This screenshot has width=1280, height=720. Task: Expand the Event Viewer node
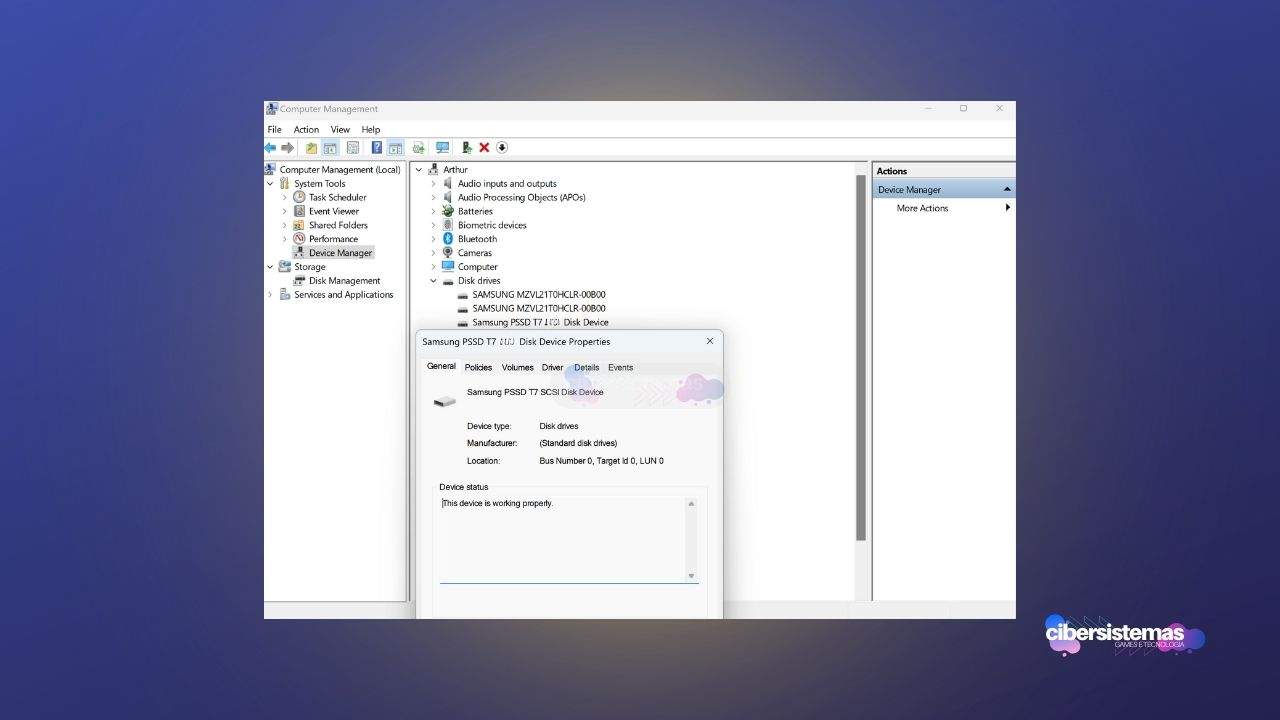pyautogui.click(x=284, y=211)
